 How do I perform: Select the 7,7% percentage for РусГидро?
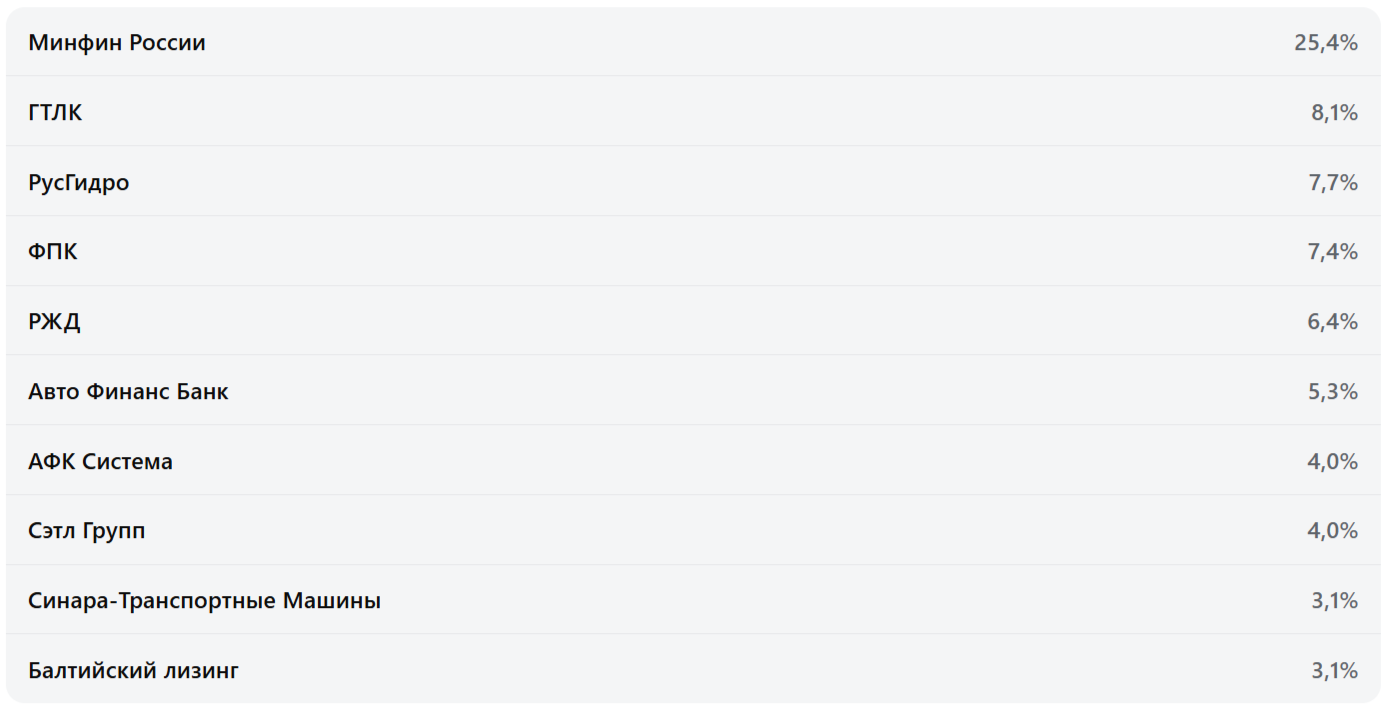[1333, 183]
